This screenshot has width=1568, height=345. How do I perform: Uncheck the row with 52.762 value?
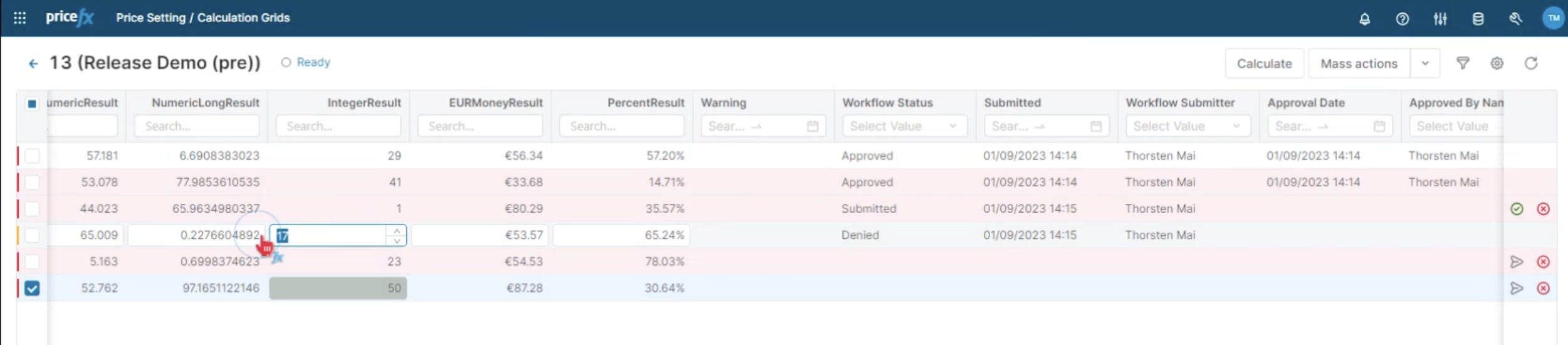click(32, 288)
